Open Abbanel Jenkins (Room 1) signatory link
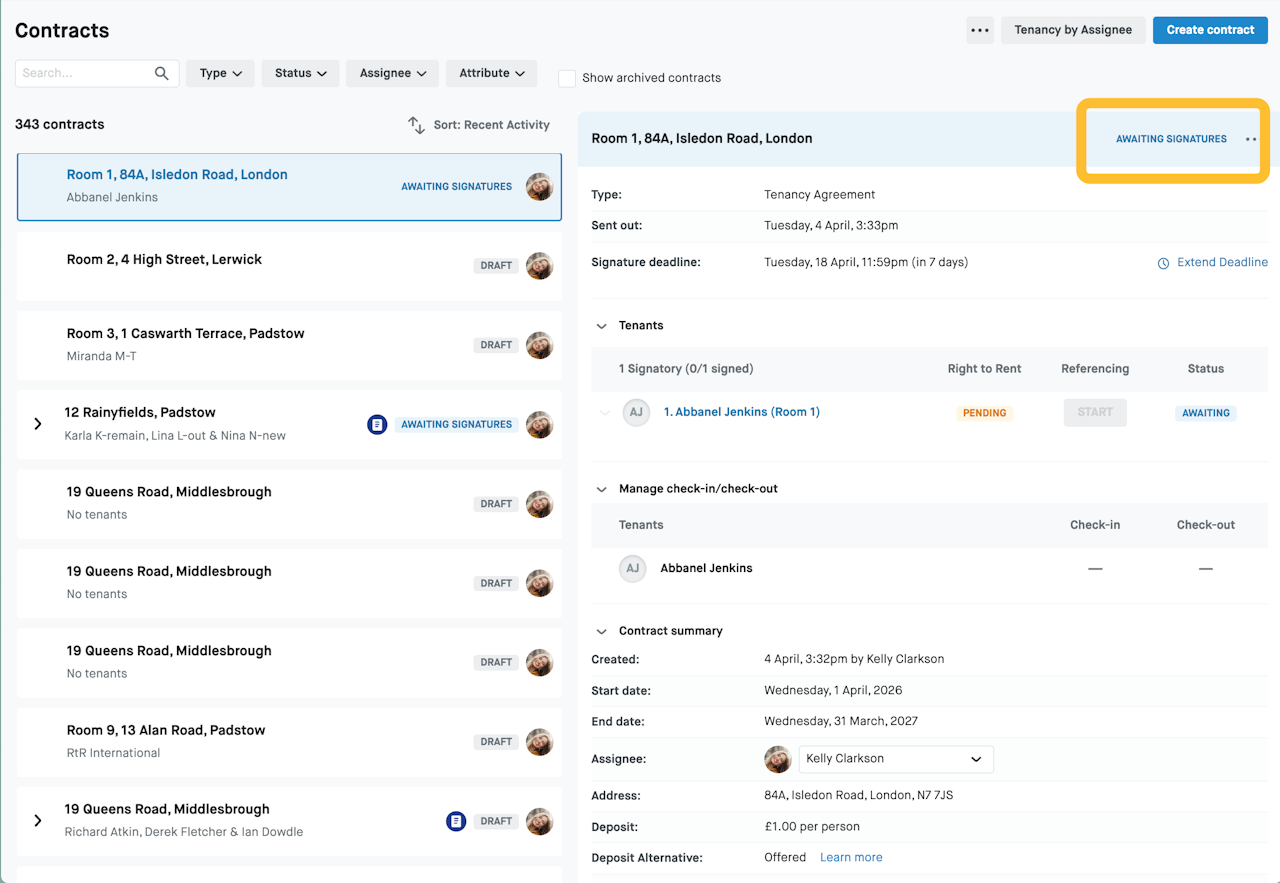Viewport: 1280px width, 883px height. click(741, 412)
